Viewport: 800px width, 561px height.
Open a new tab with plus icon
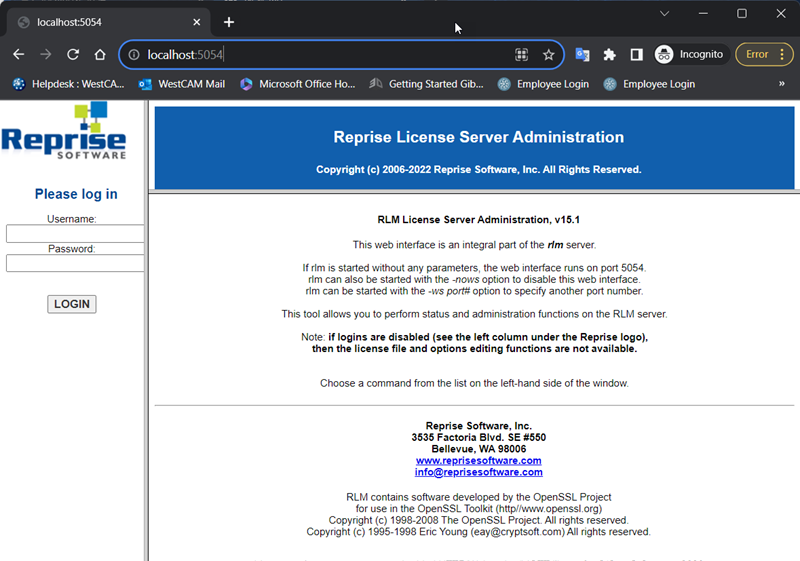pyautogui.click(x=229, y=22)
